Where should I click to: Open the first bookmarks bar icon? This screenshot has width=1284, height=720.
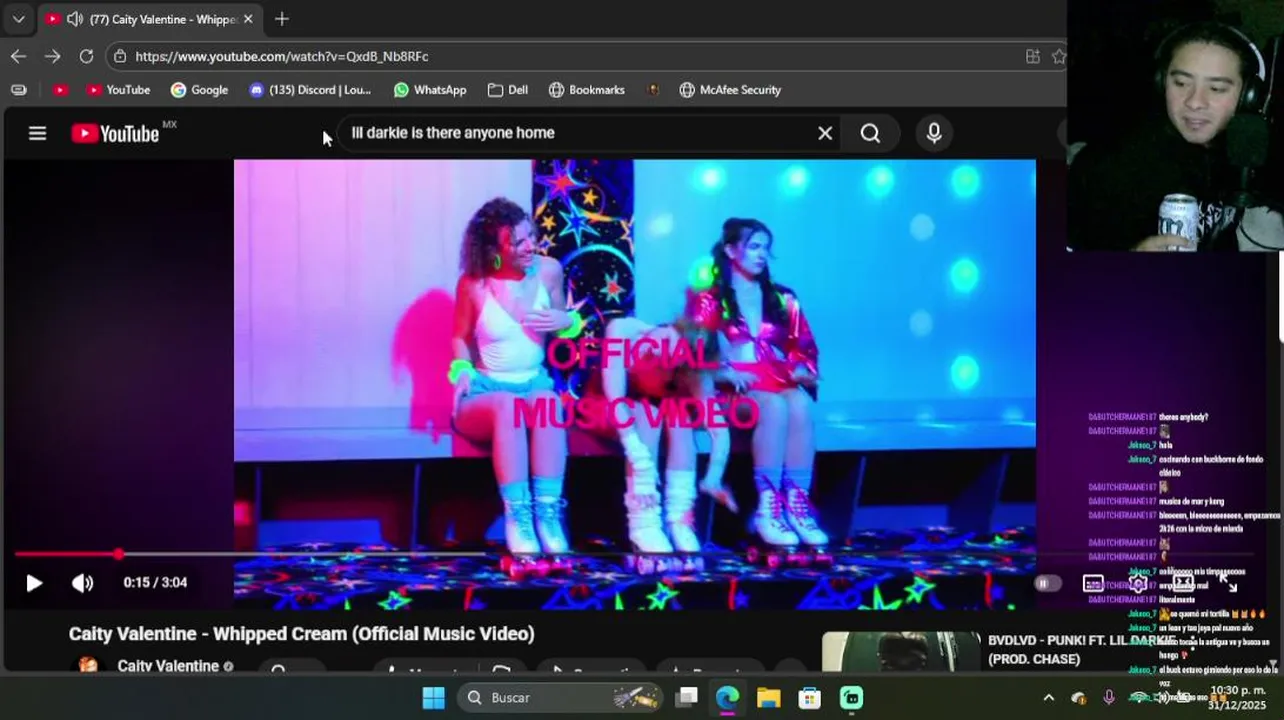tap(18, 90)
